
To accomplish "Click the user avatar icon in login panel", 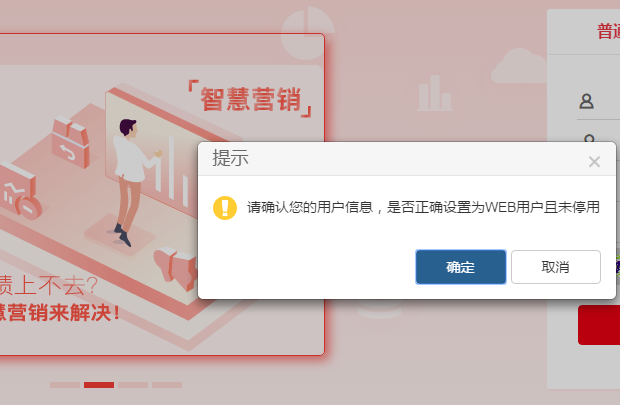I will [x=586, y=101].
